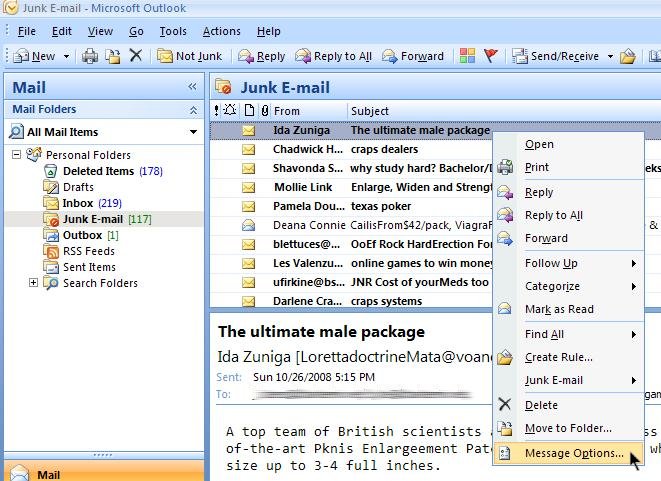Click the Move to Folder toolbar icon

click(113, 56)
